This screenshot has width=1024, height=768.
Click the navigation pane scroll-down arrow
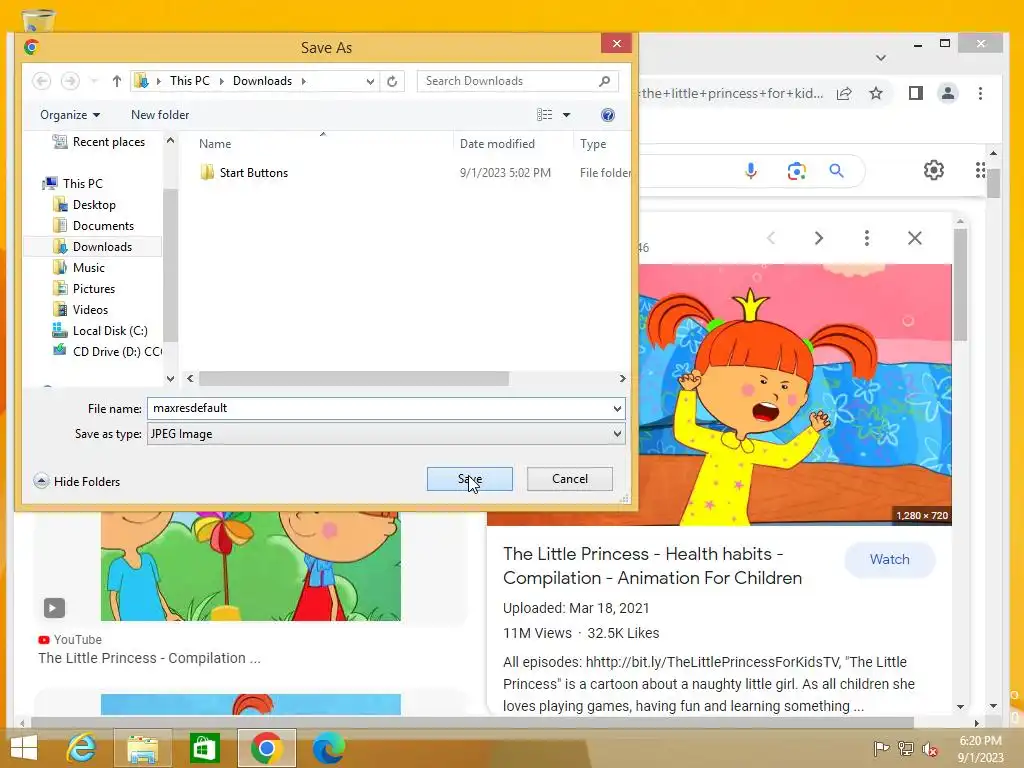click(x=170, y=379)
